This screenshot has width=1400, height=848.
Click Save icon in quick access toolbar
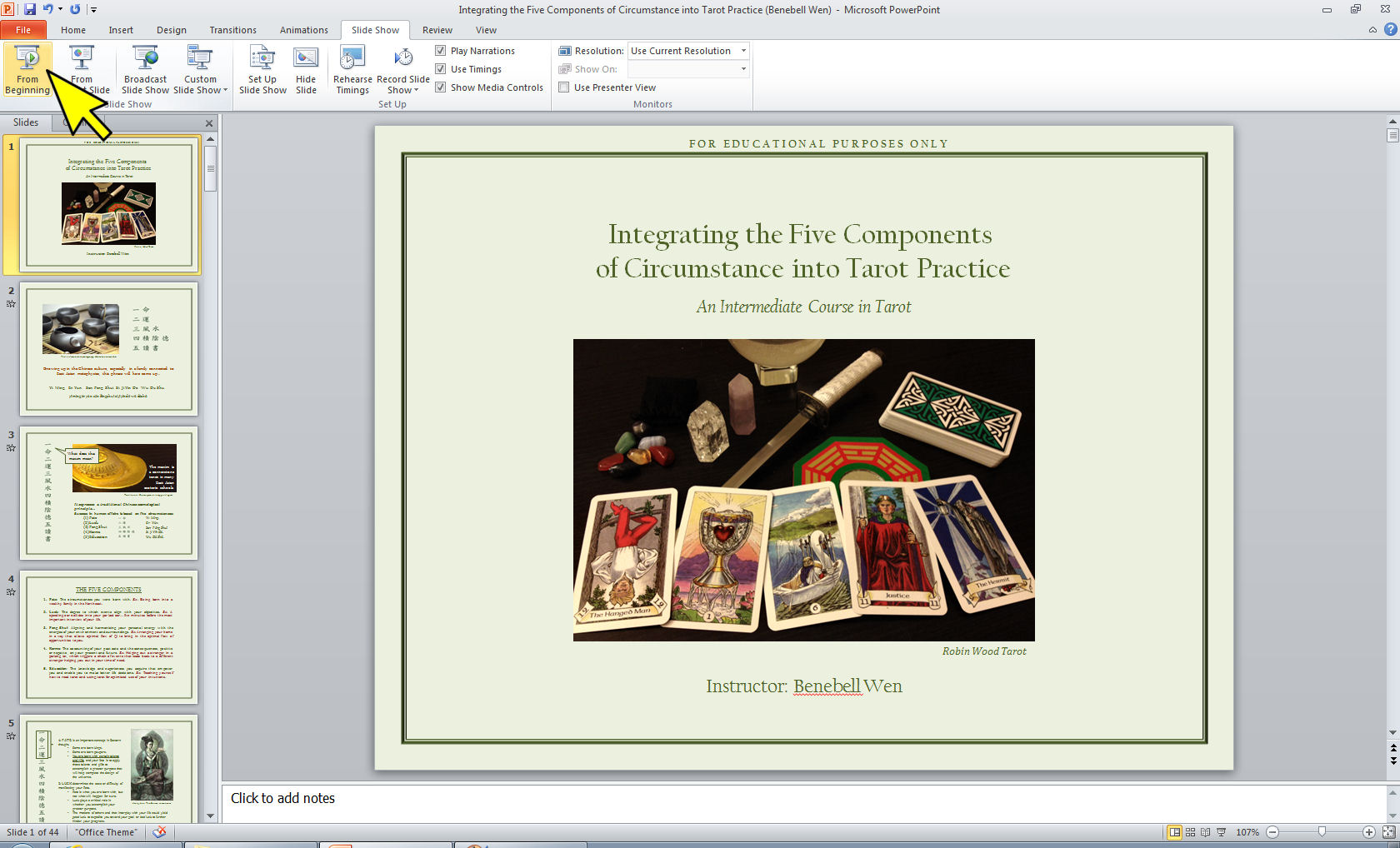pos(30,9)
